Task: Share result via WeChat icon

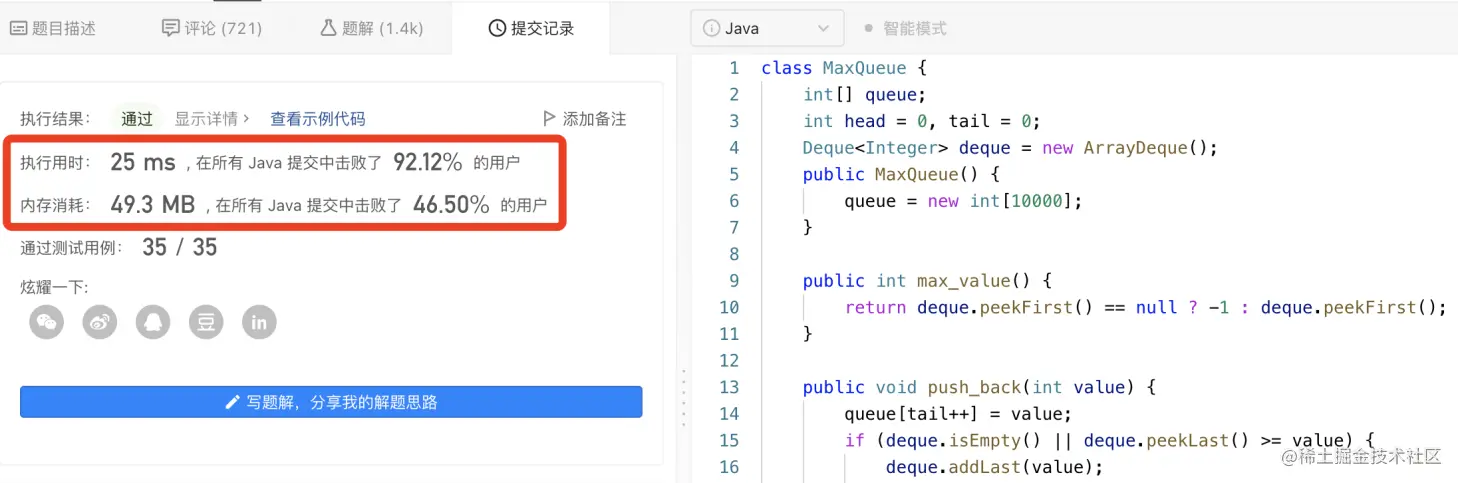Action: click(47, 322)
